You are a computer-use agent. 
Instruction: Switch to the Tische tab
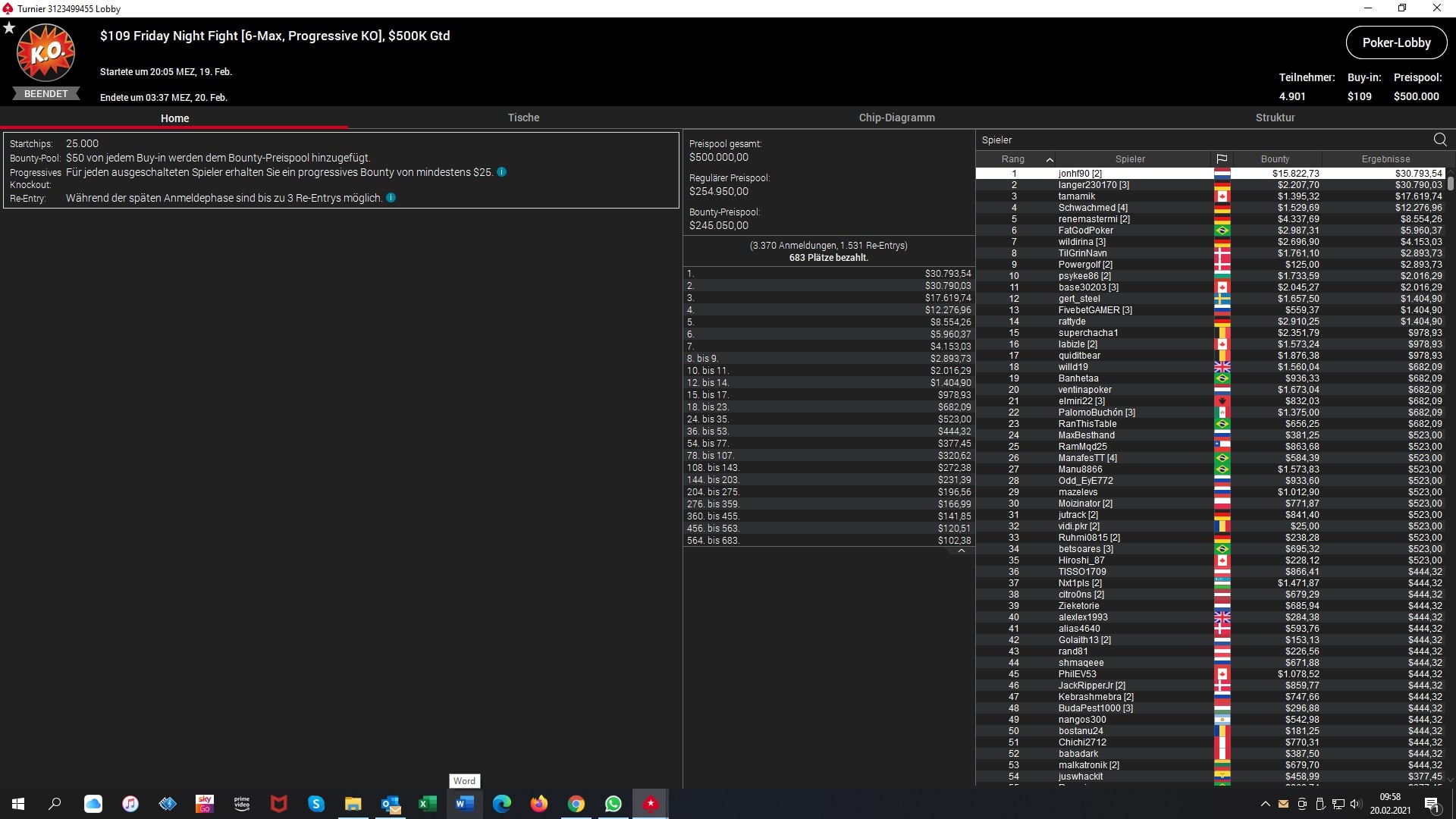[523, 118]
